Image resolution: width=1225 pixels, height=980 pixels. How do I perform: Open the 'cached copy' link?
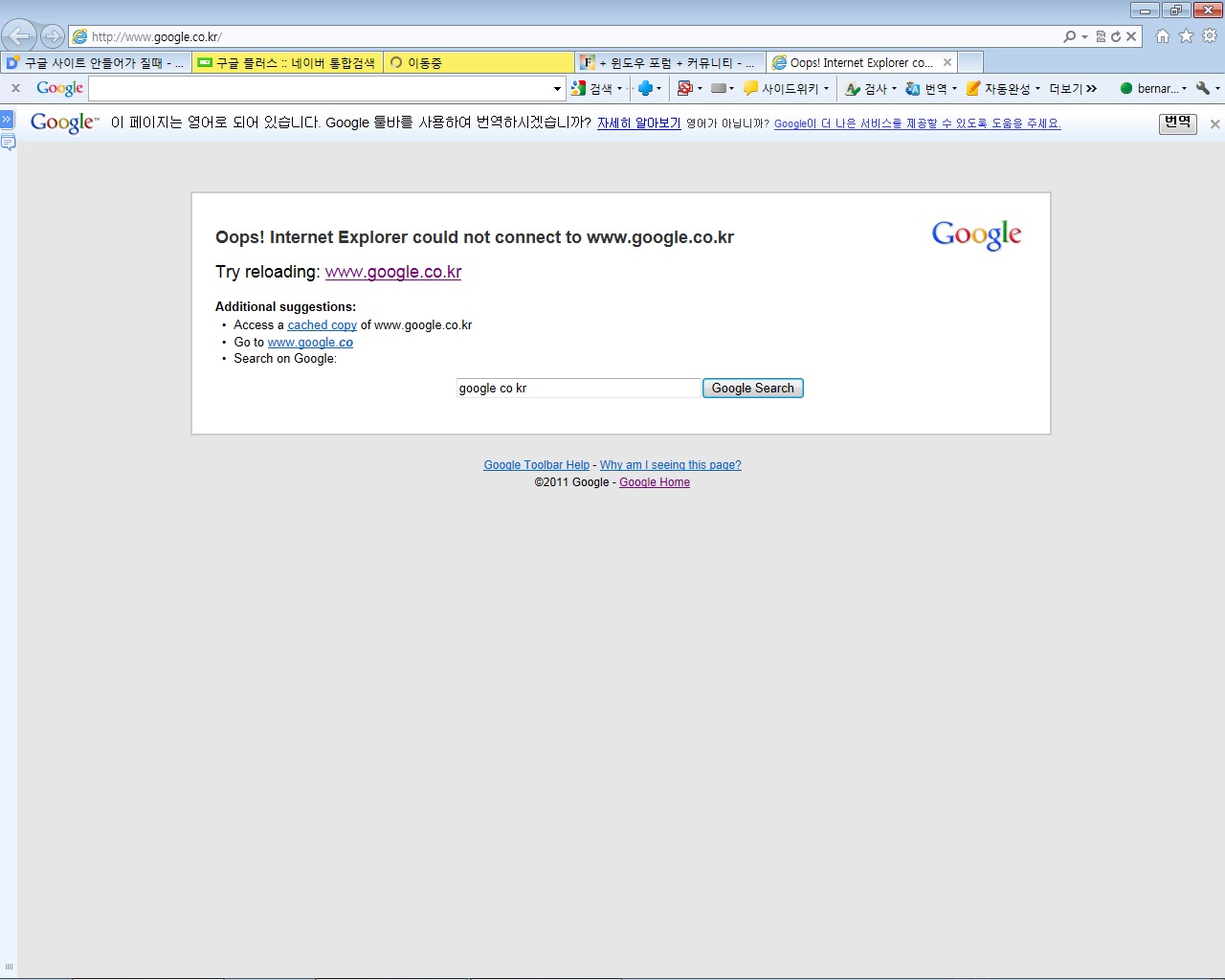pyautogui.click(x=322, y=325)
